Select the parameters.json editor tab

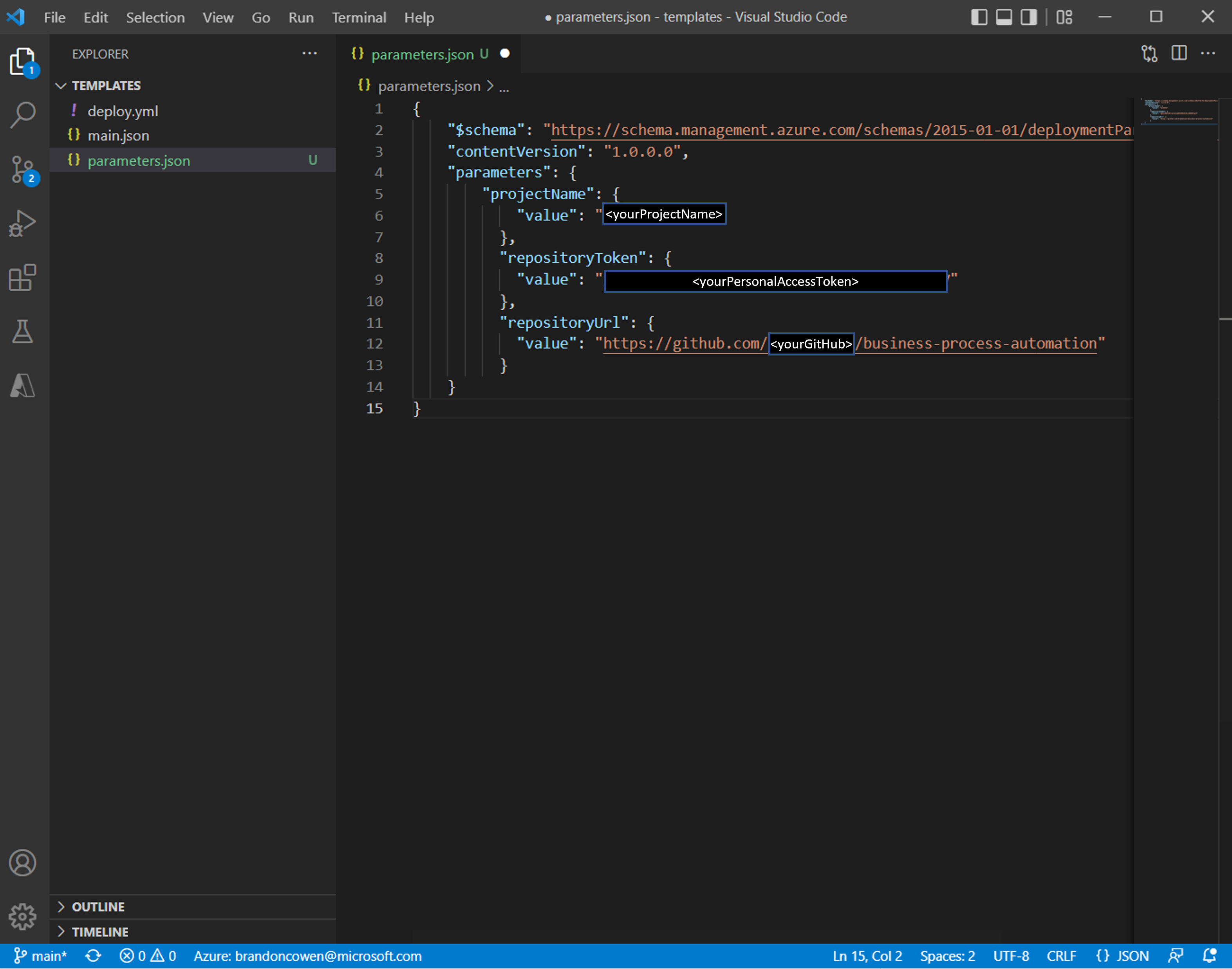(422, 54)
